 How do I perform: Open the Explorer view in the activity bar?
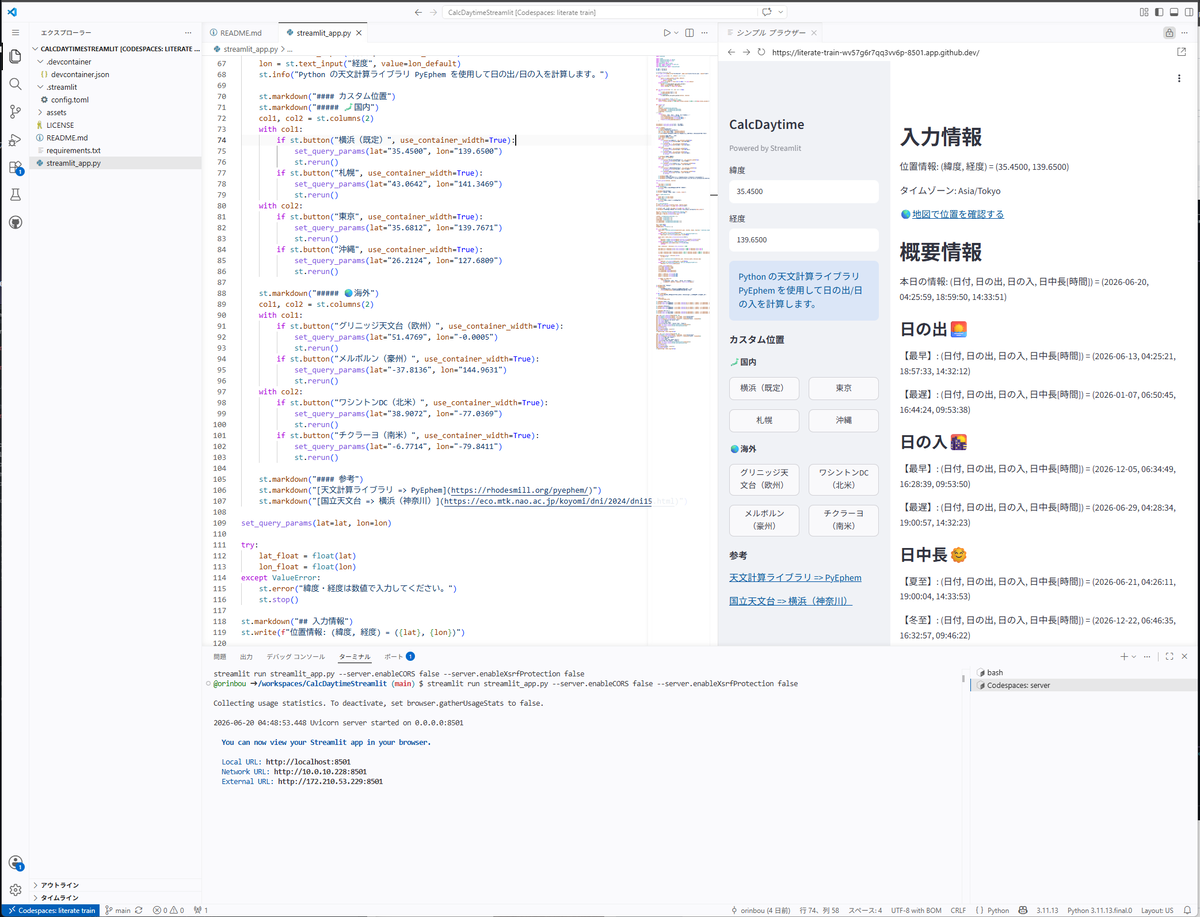15,56
